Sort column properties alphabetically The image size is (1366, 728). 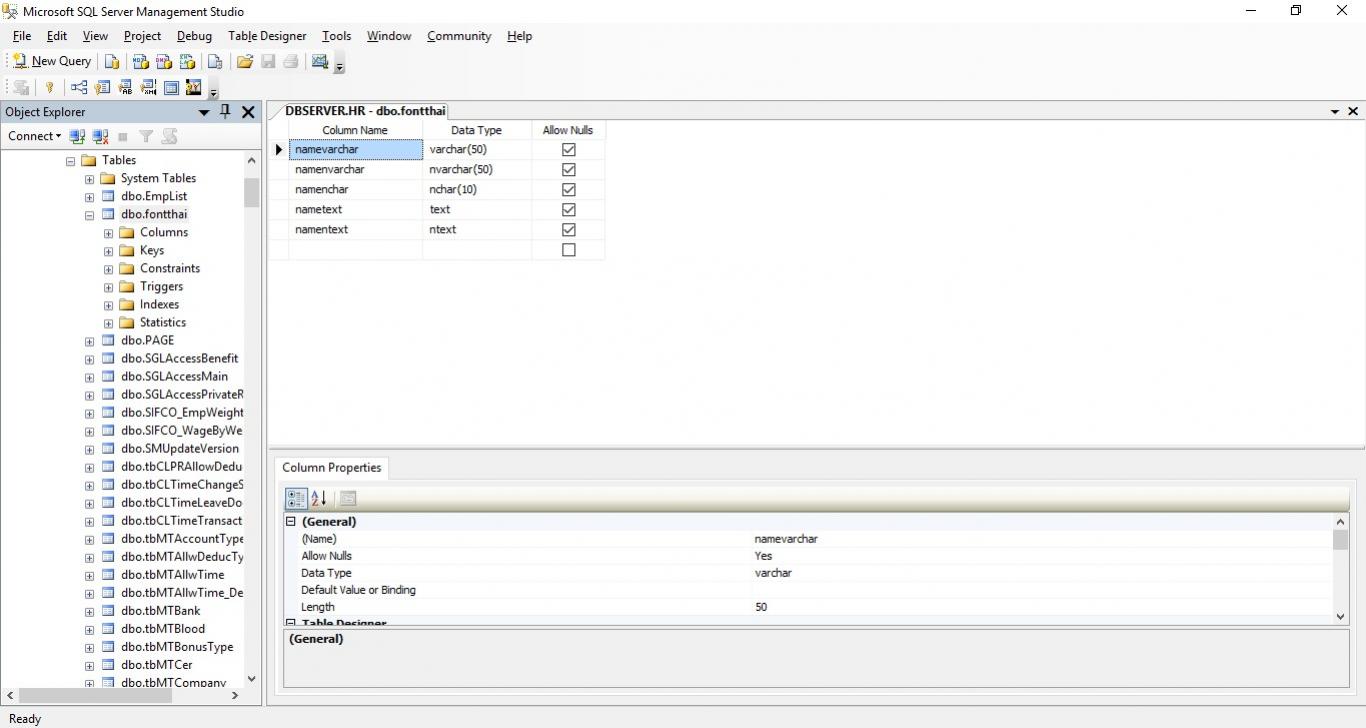pyautogui.click(x=319, y=498)
